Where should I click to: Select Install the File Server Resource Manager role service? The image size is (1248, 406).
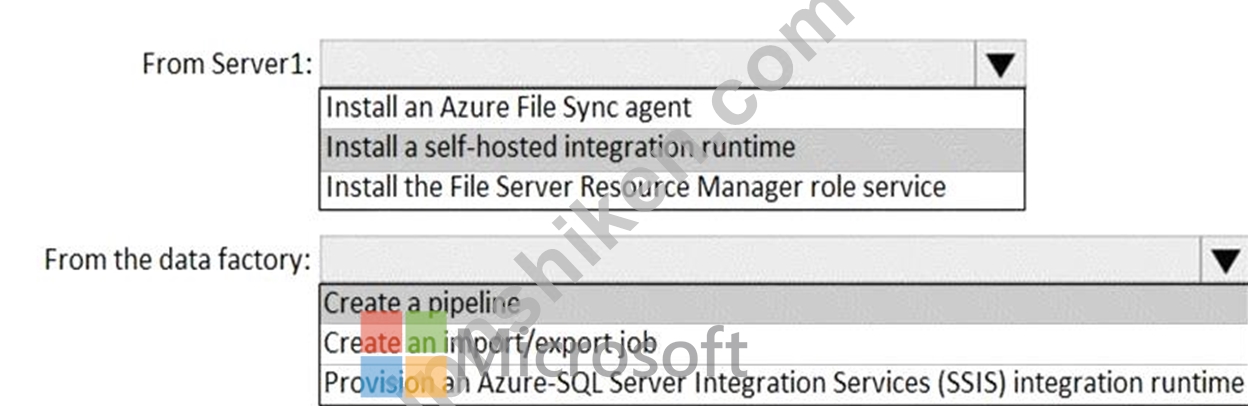click(x=672, y=186)
